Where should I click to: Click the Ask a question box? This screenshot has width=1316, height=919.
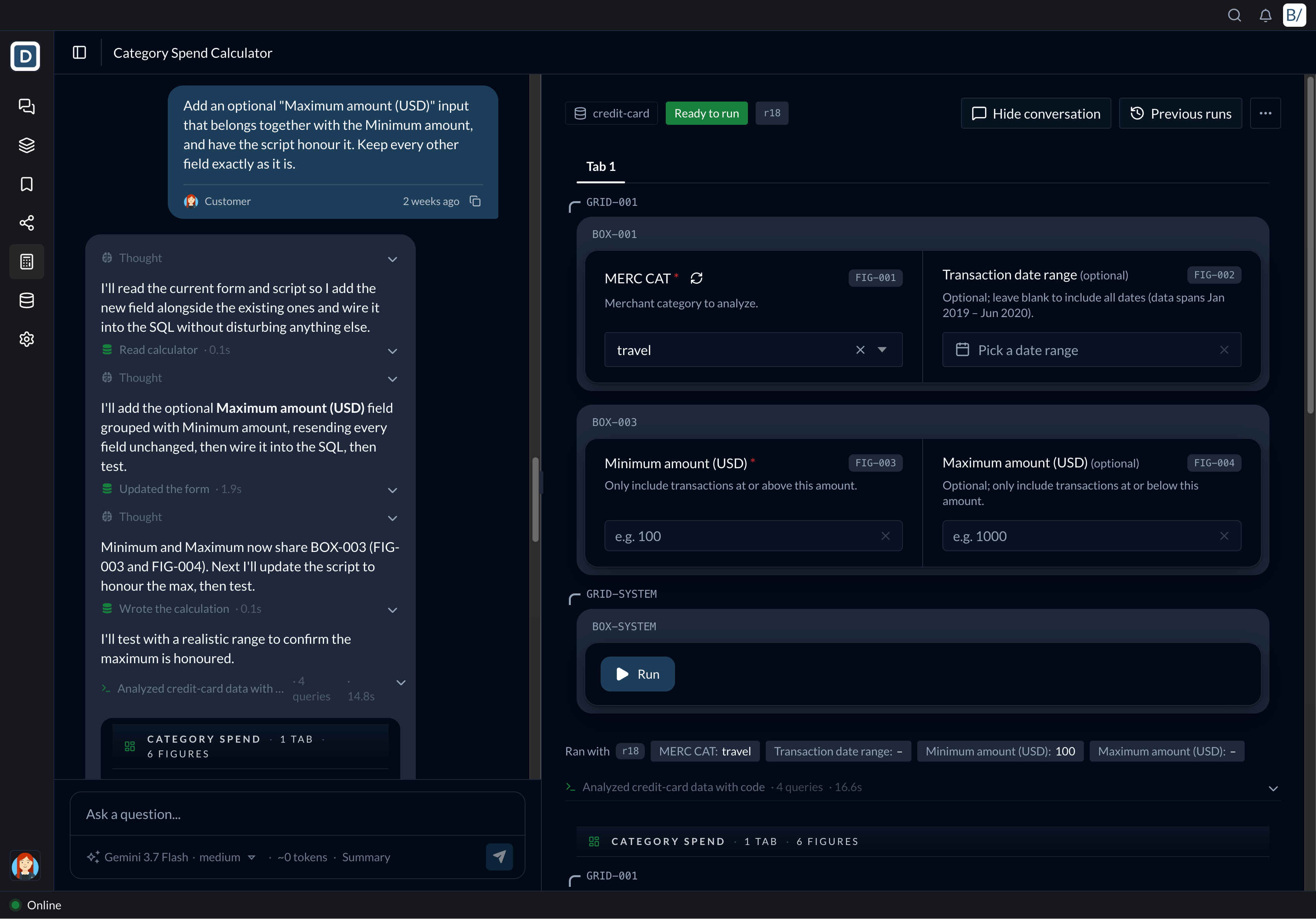click(298, 814)
